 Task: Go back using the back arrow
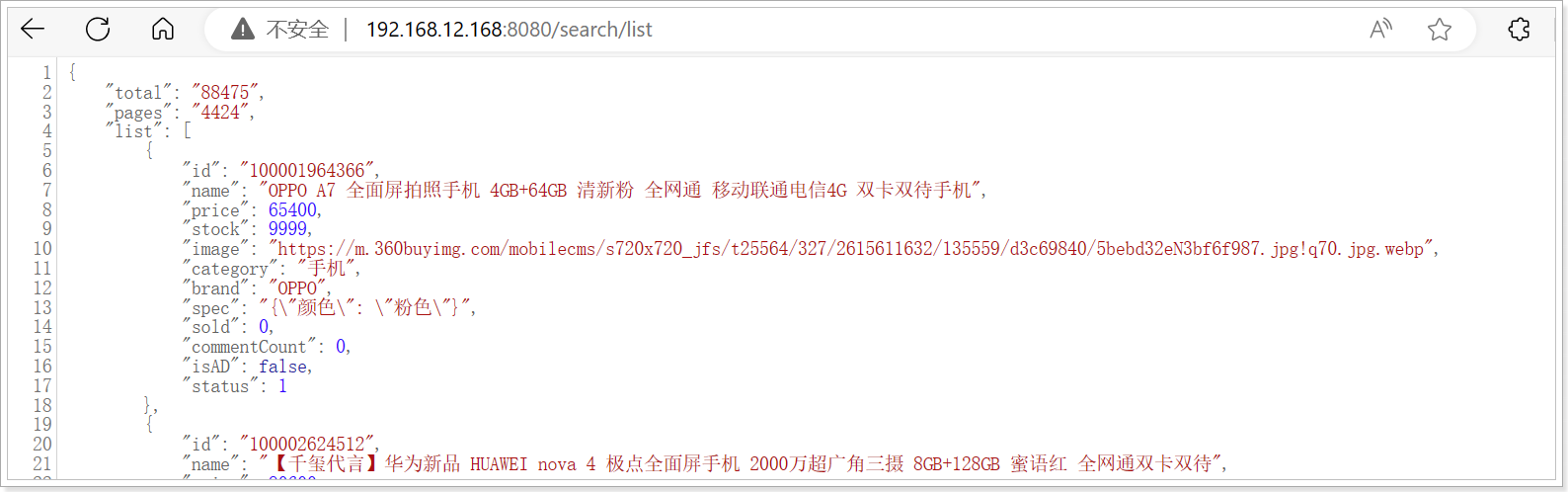coord(33,30)
